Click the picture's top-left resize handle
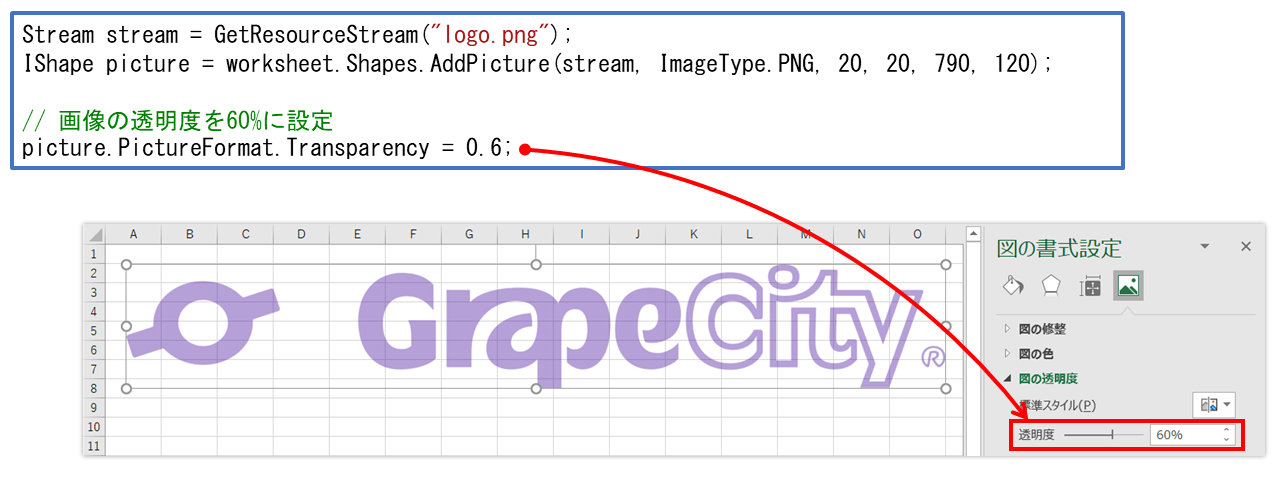The width and height of the screenshot is (1280, 480). (126, 264)
